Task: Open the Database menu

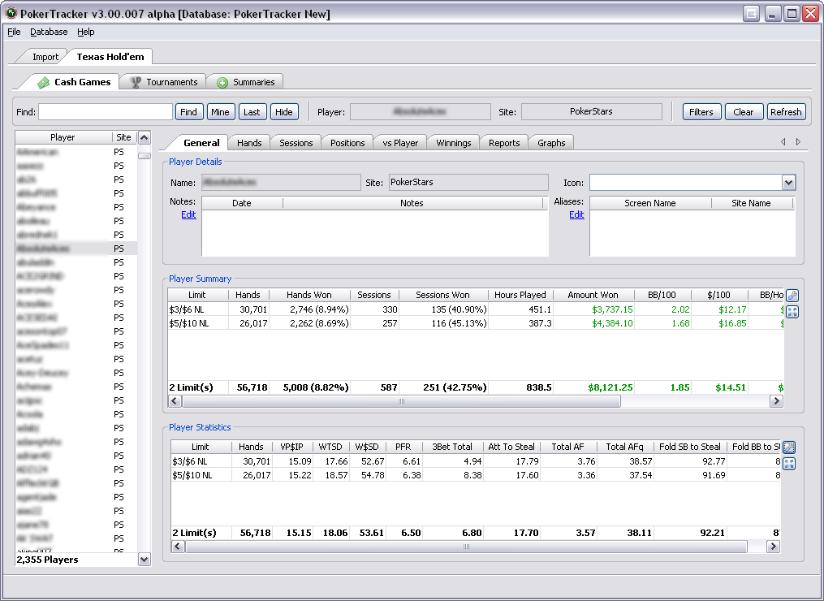Action: (48, 32)
